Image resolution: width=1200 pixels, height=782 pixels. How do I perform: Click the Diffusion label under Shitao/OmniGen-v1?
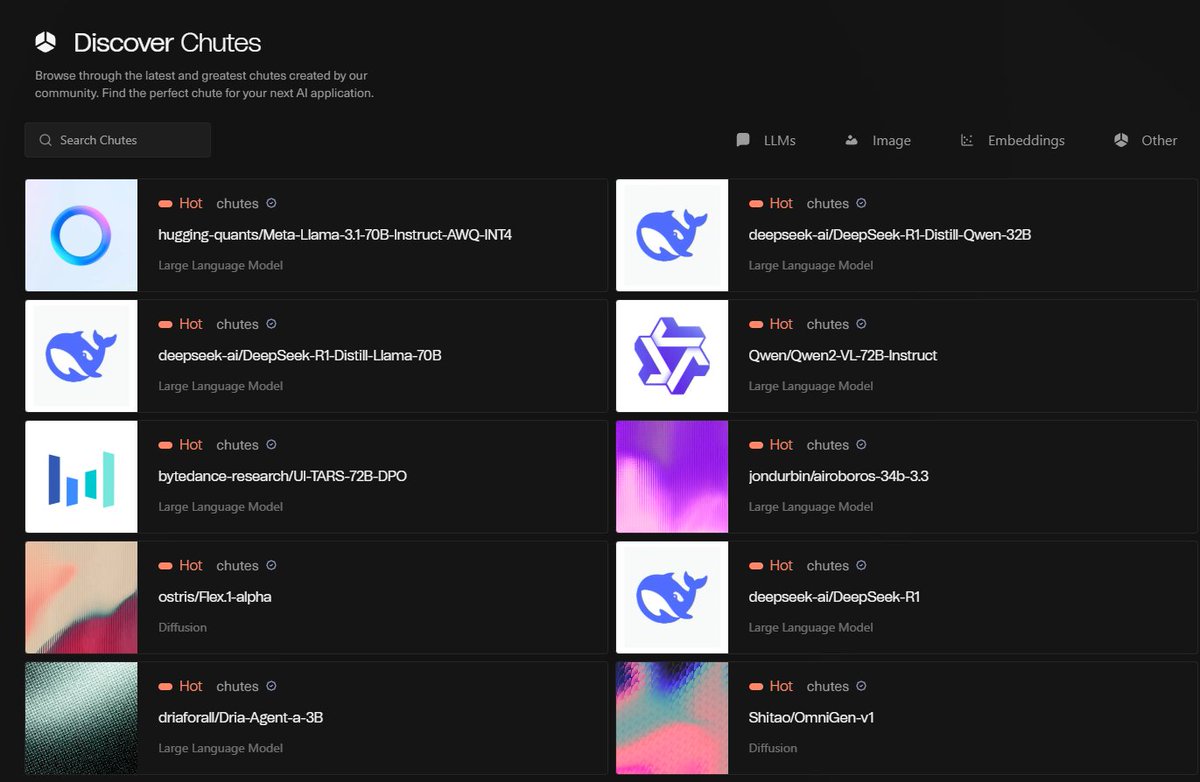[x=773, y=748]
